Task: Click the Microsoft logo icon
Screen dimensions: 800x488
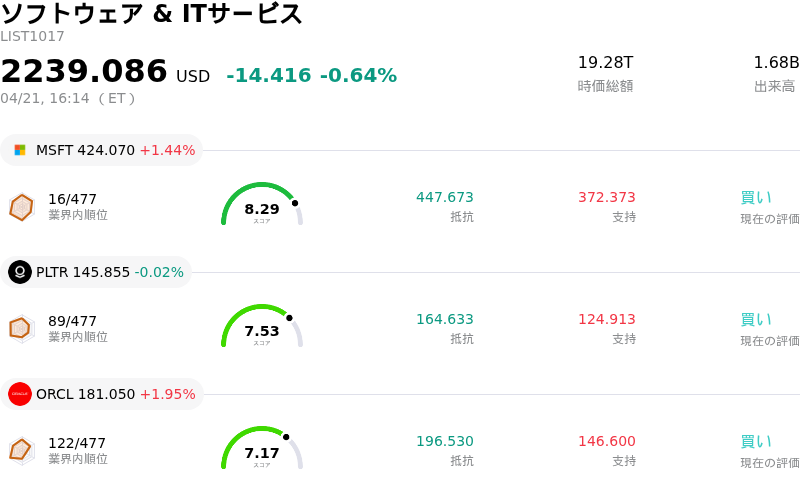Action: click(20, 150)
